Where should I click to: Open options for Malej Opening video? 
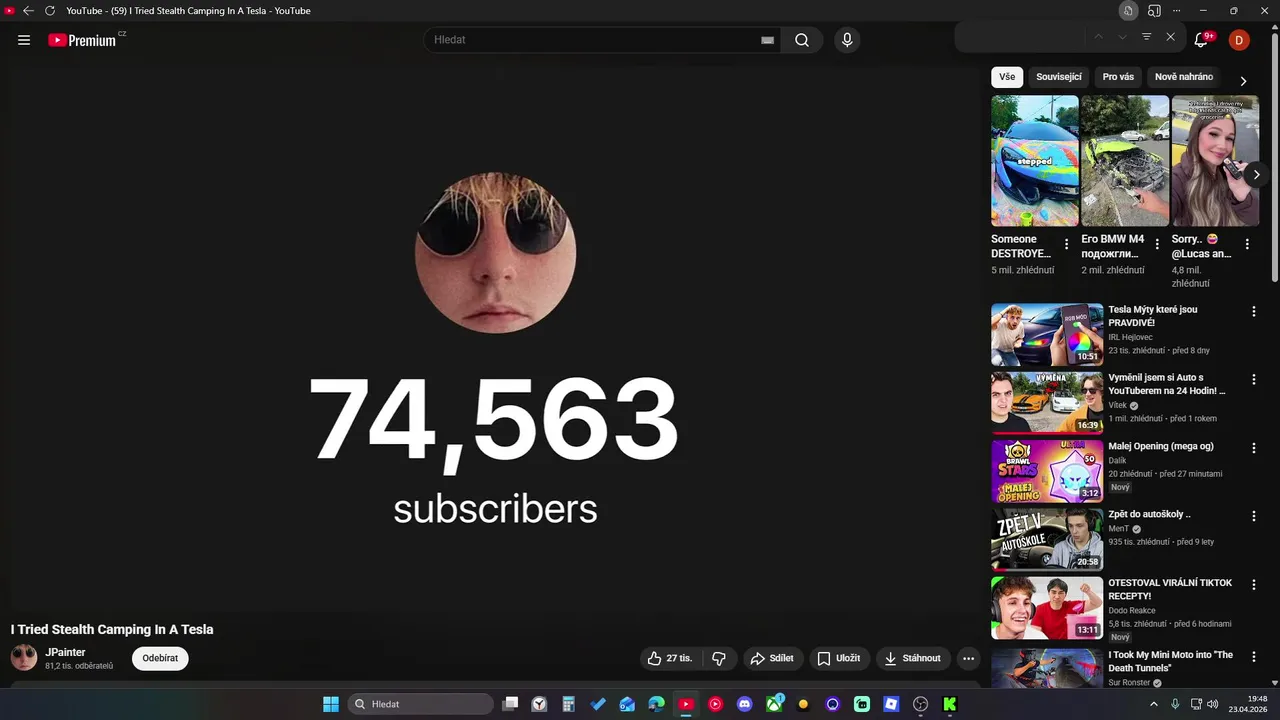click(1254, 448)
